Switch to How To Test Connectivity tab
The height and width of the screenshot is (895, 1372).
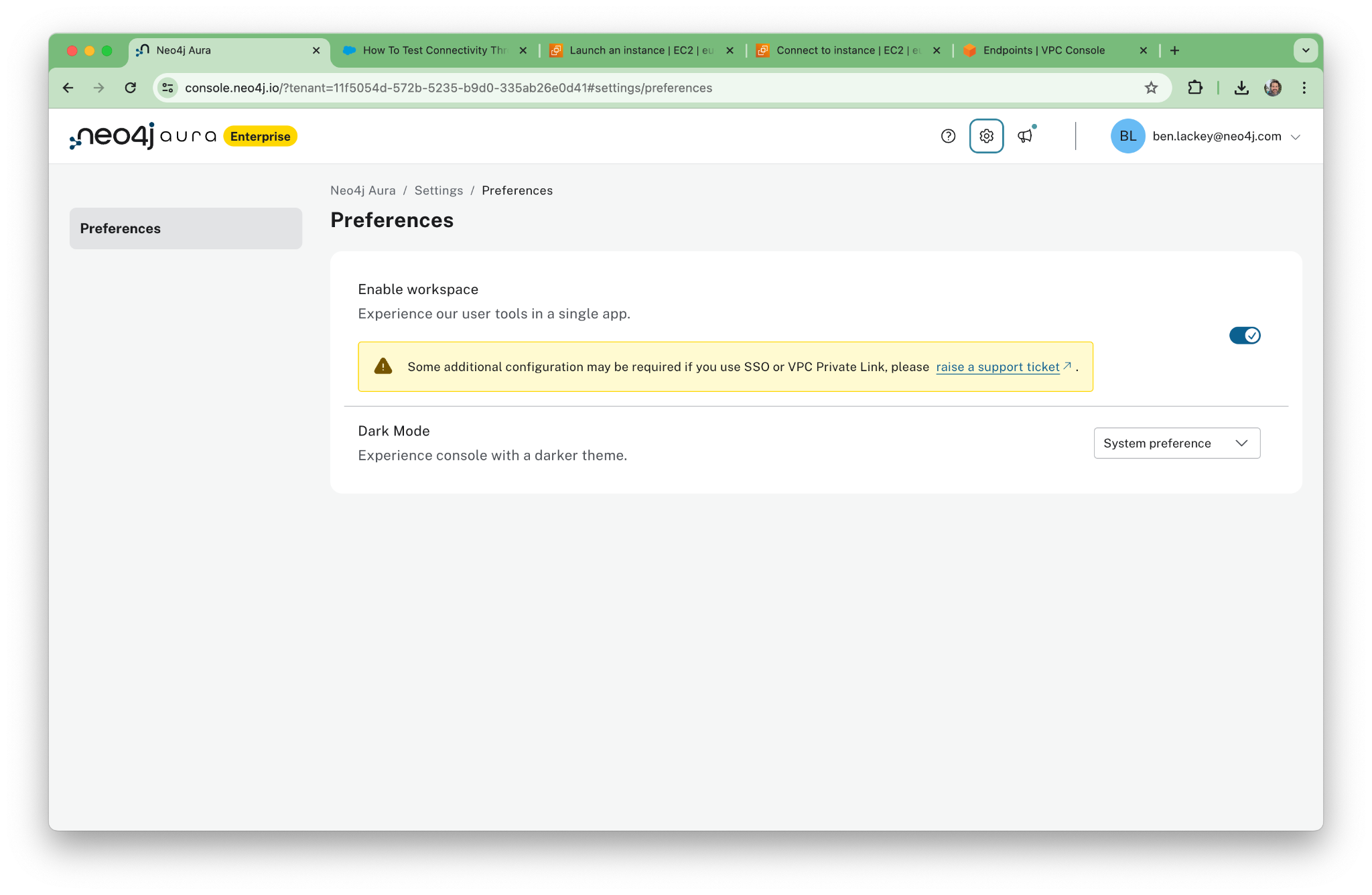coord(434,50)
